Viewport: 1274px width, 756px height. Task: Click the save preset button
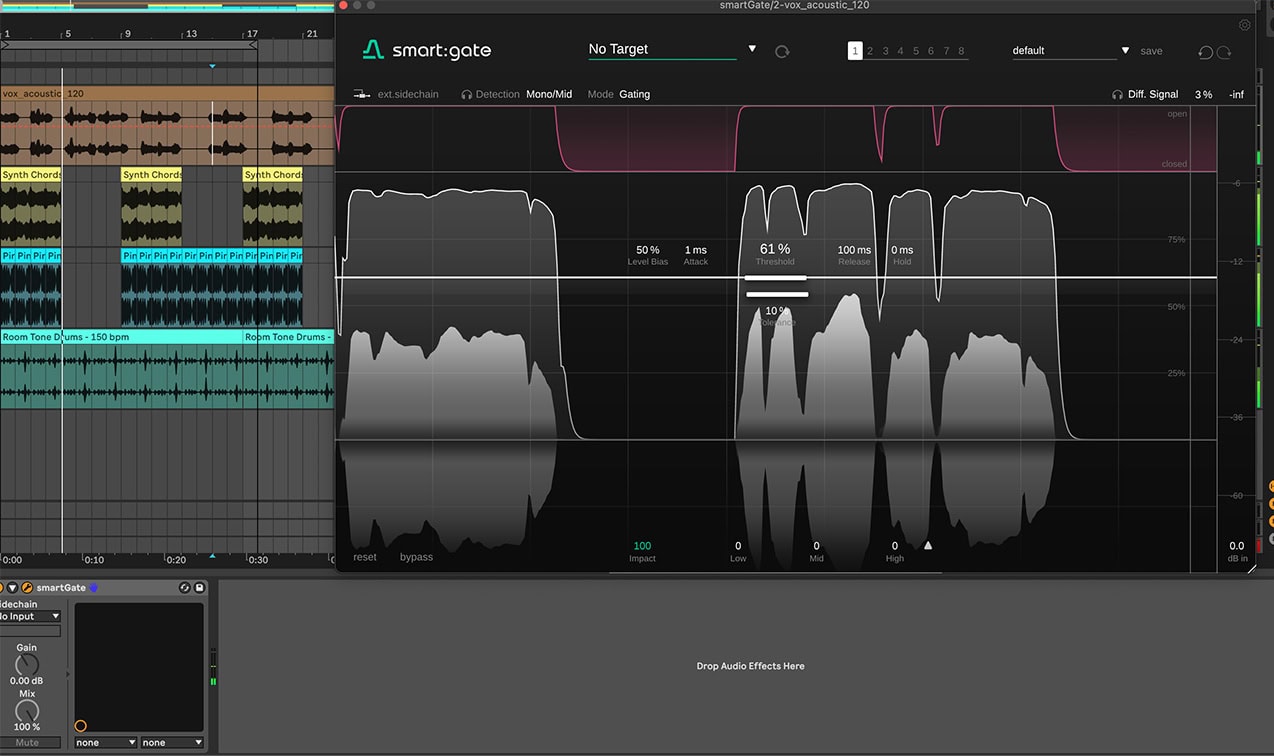[1152, 51]
